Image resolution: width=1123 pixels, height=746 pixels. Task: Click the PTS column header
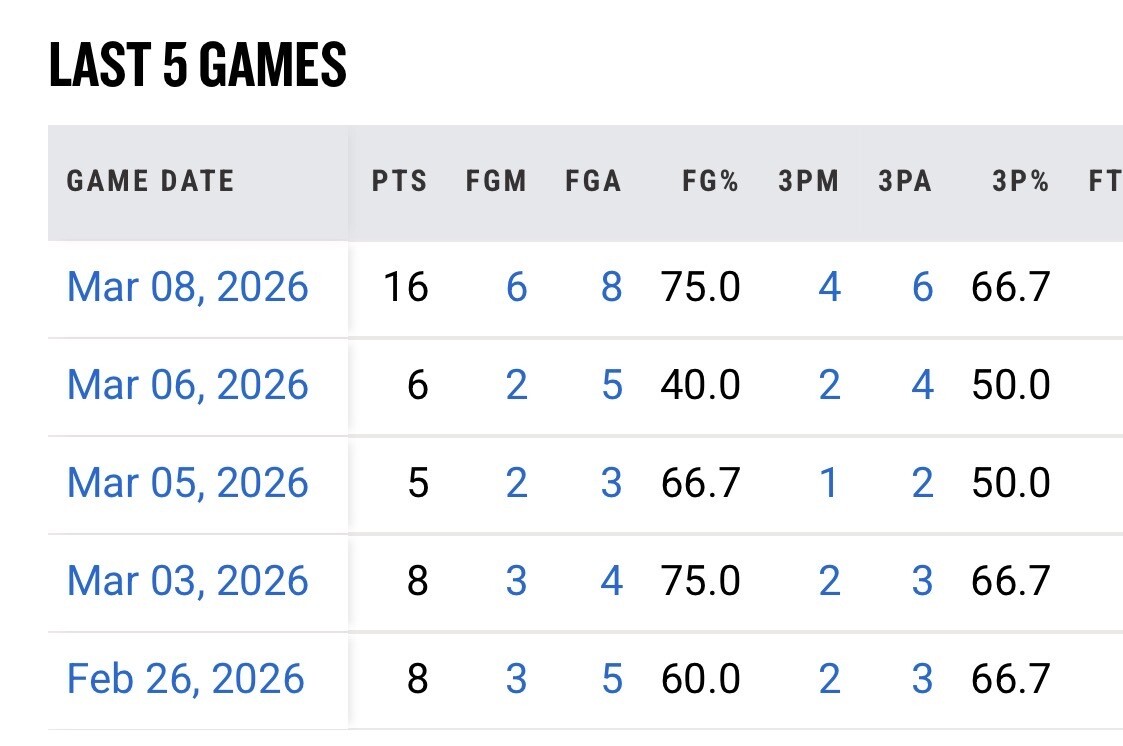[399, 182]
